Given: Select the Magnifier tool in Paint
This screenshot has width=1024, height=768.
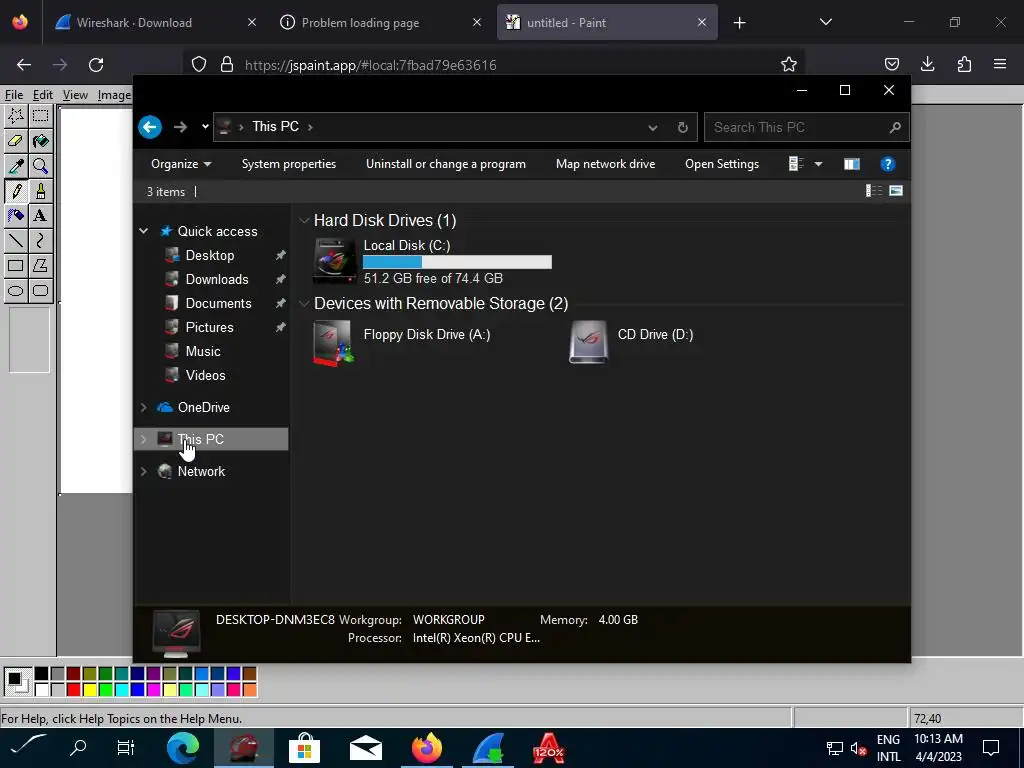Looking at the screenshot, I should (40, 166).
